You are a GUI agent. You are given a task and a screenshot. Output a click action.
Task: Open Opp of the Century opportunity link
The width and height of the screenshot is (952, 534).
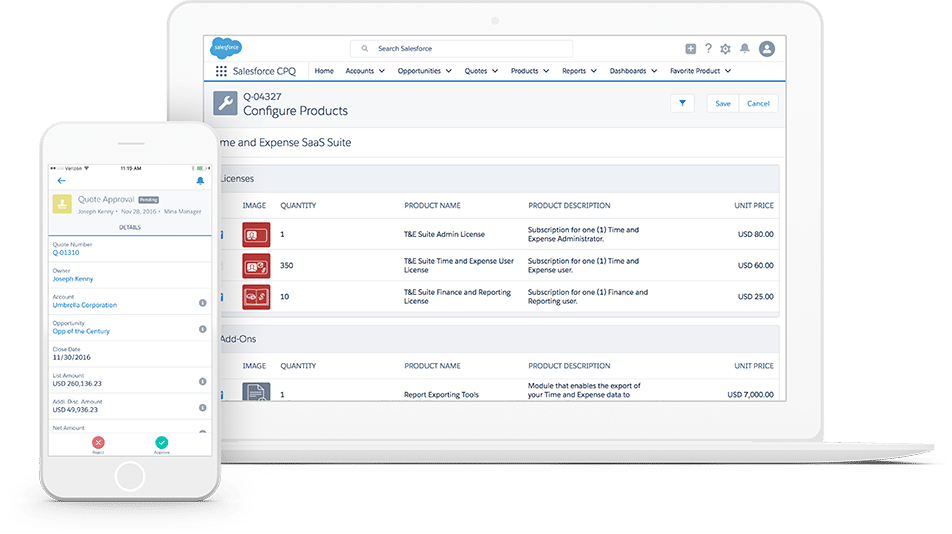point(81,331)
